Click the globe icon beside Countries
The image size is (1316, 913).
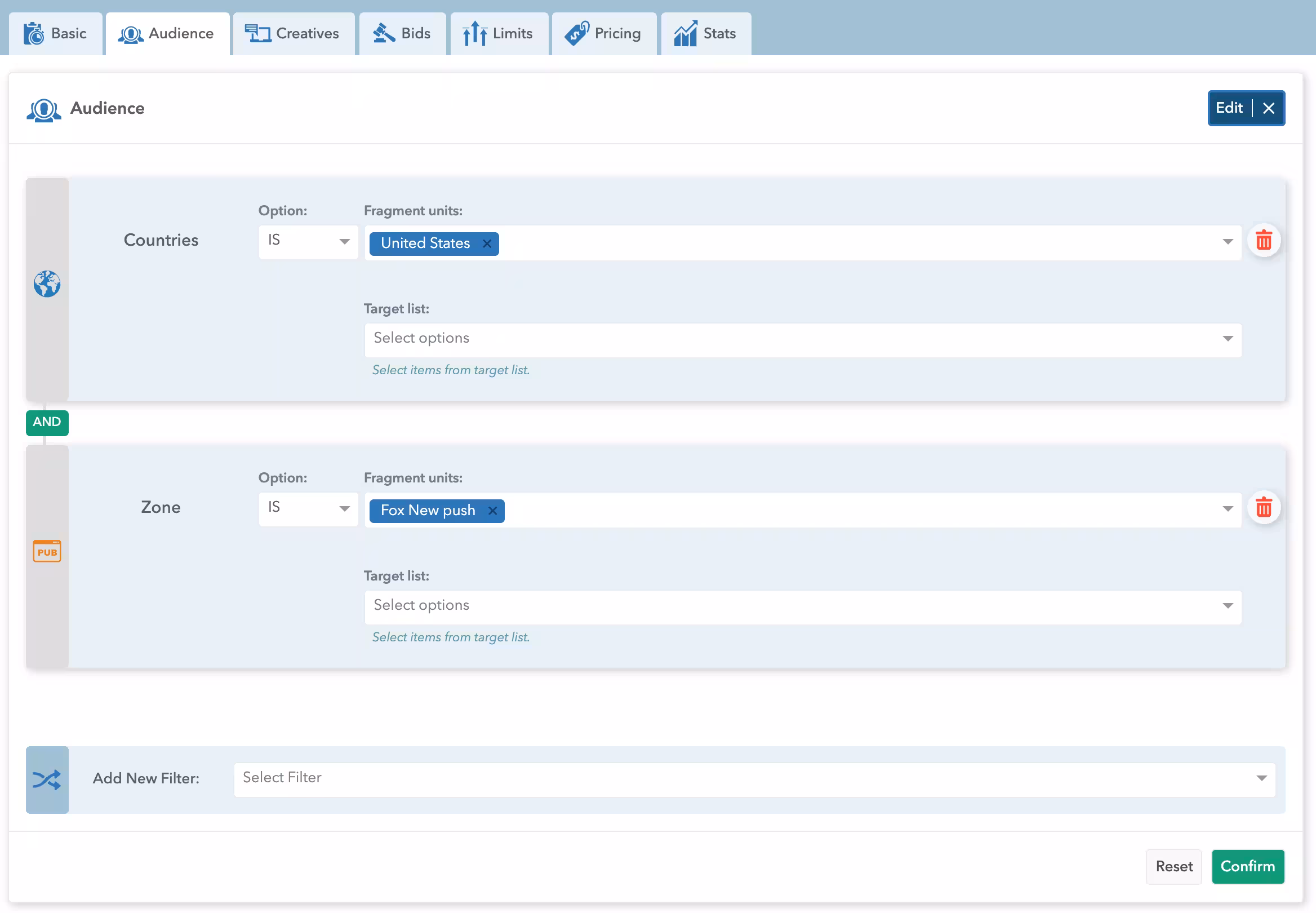(x=47, y=284)
